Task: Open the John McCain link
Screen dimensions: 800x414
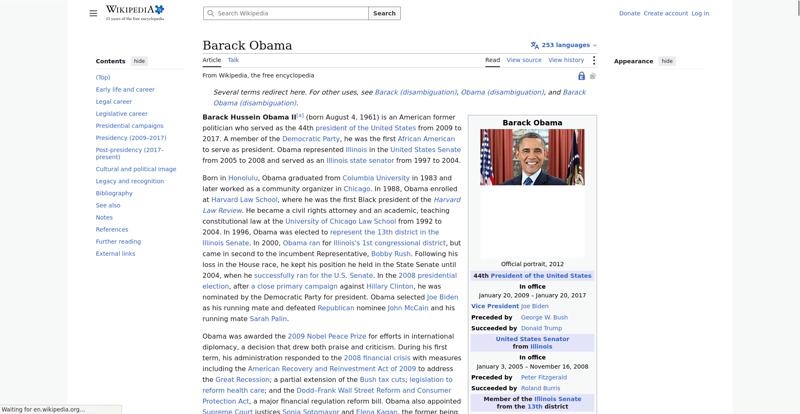Action: pos(408,308)
